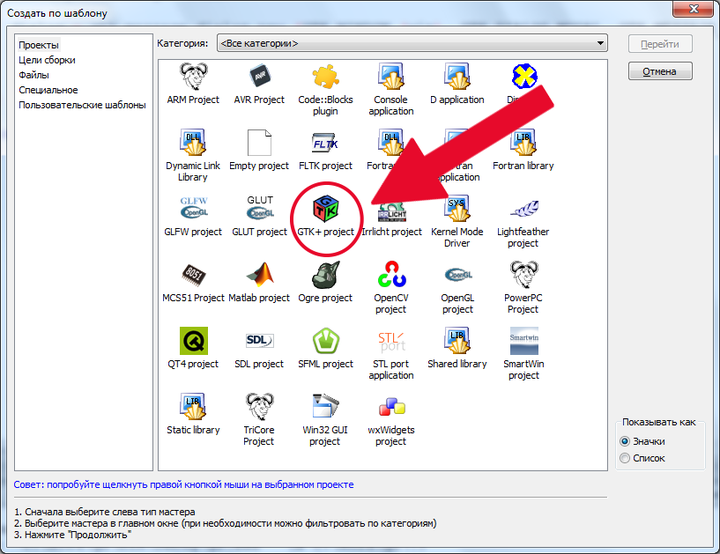The width and height of the screenshot is (720, 554).
Task: Click the Перейти button
Action: (x=660, y=44)
